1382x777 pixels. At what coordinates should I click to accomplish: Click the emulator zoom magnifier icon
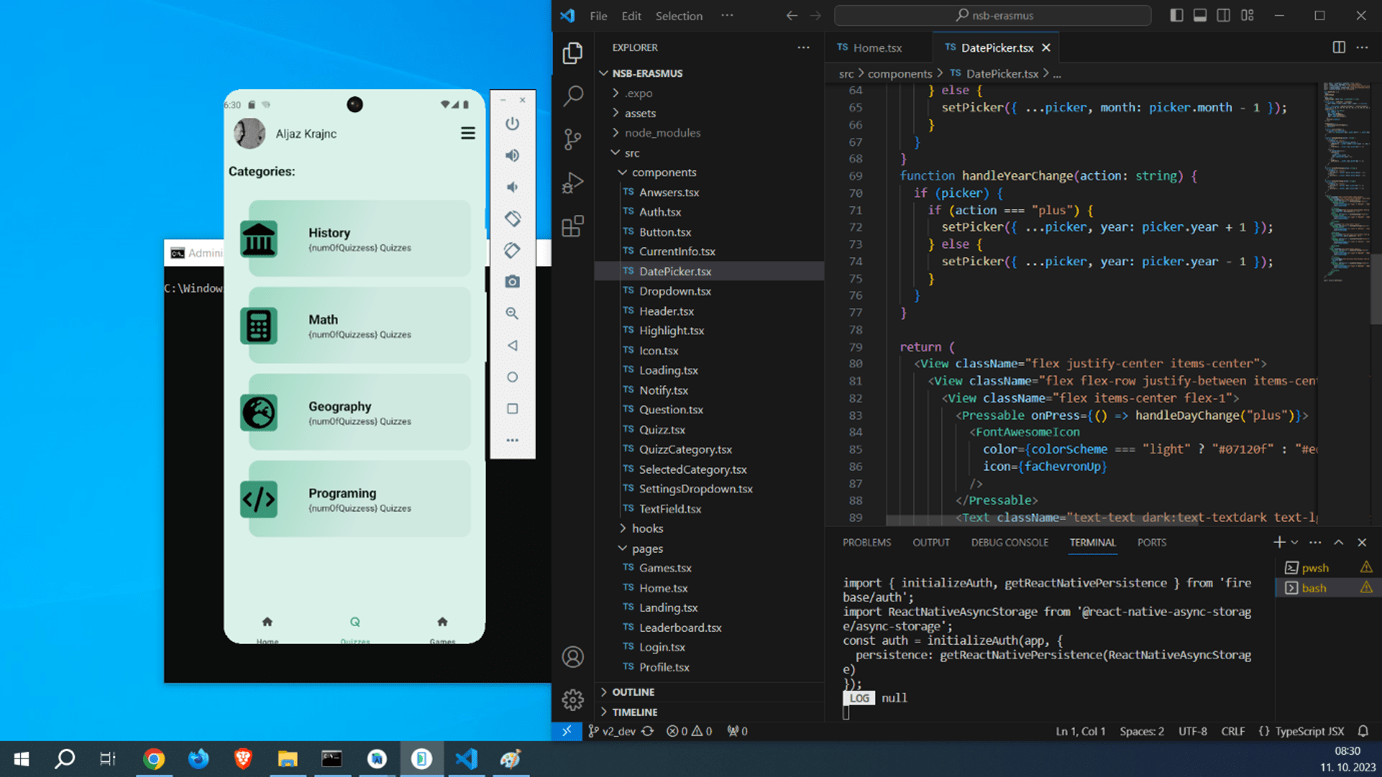coord(512,314)
